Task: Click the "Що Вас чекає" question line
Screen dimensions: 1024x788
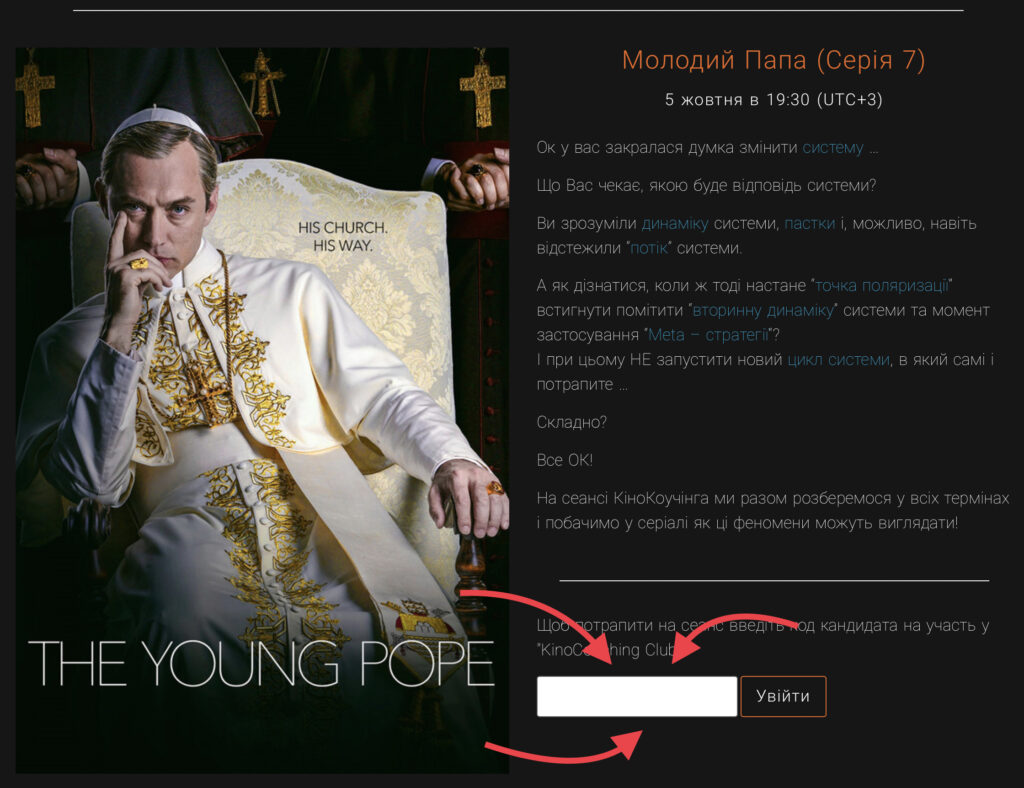Action: click(x=706, y=185)
